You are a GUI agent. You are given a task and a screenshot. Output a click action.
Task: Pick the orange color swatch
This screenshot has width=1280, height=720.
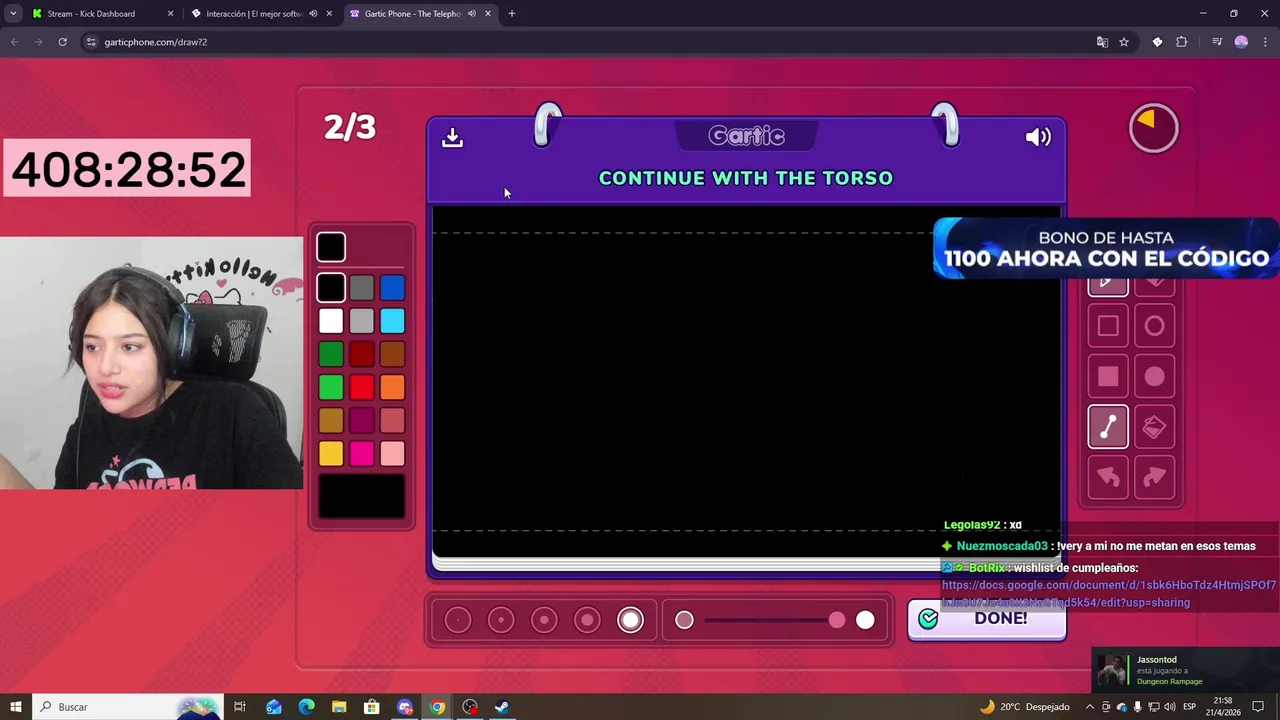(392, 387)
